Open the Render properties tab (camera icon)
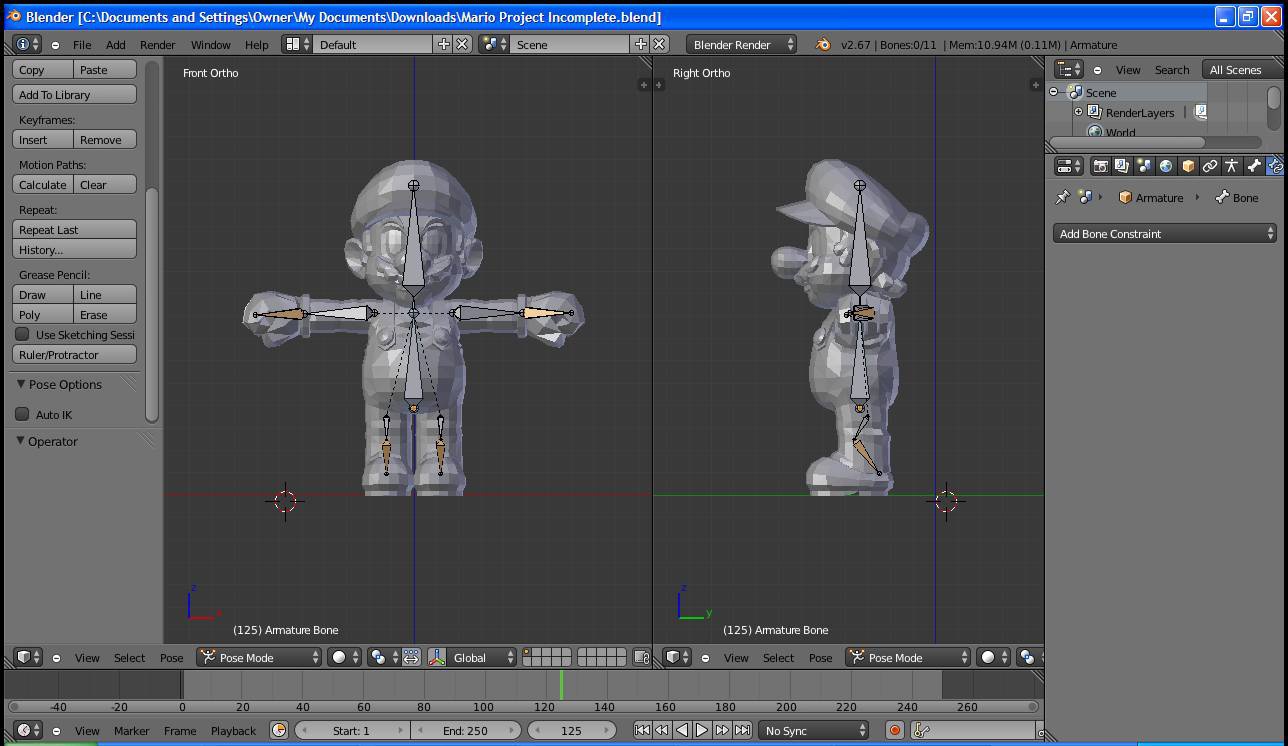The image size is (1288, 746). pyautogui.click(x=1100, y=166)
